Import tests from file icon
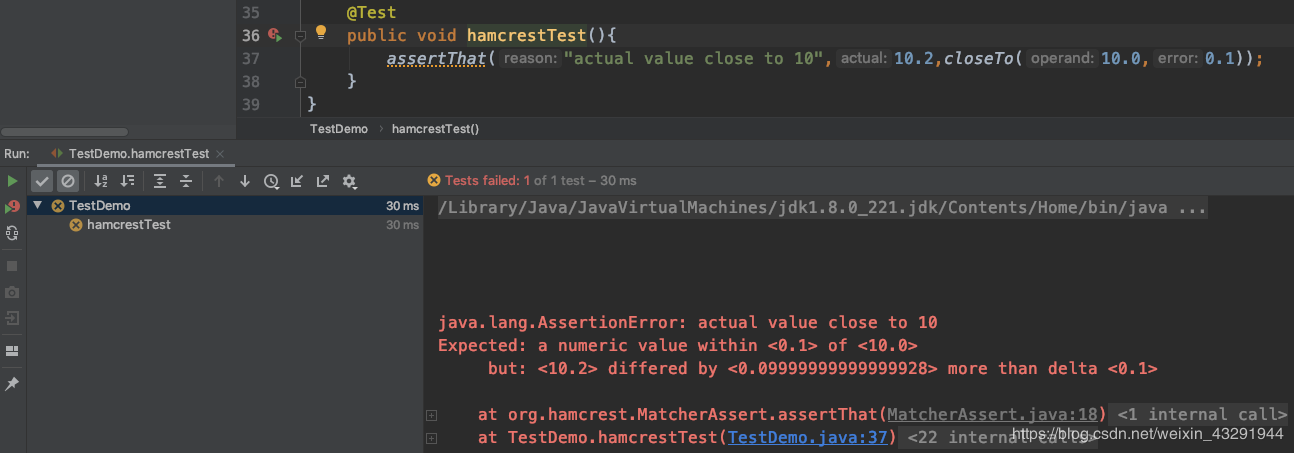Screen dimensions: 1294x453 297,181
